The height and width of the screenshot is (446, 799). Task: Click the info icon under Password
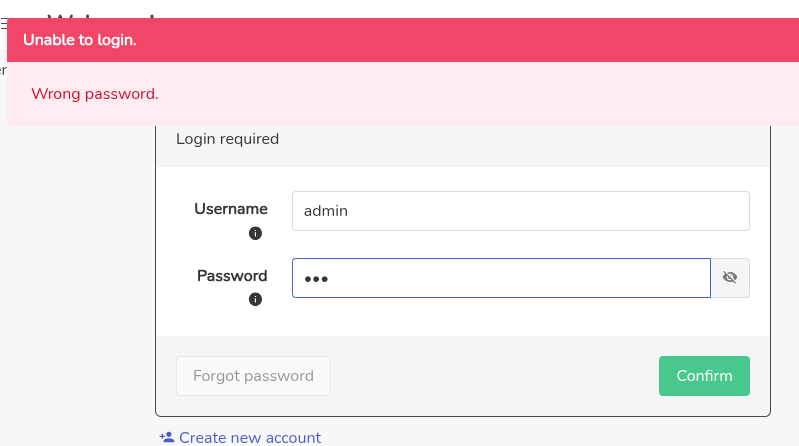point(255,299)
